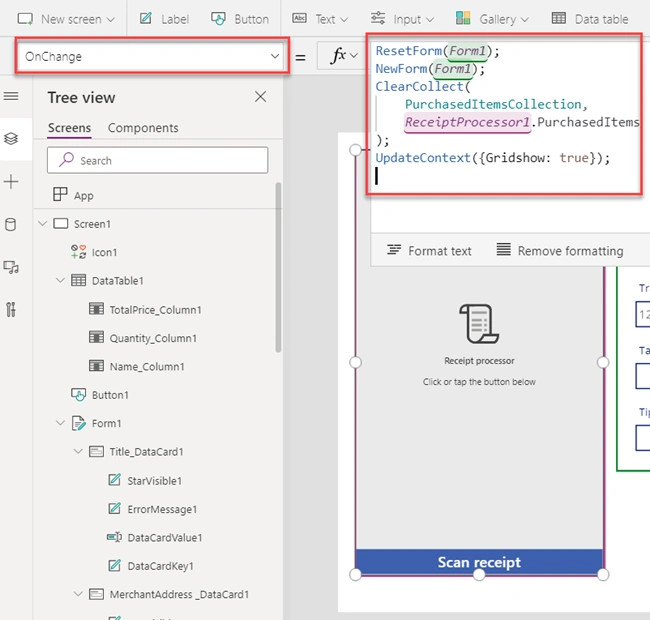This screenshot has width=650, height=620.
Task: Select StarVisible1 tree item
Action: click(x=155, y=481)
